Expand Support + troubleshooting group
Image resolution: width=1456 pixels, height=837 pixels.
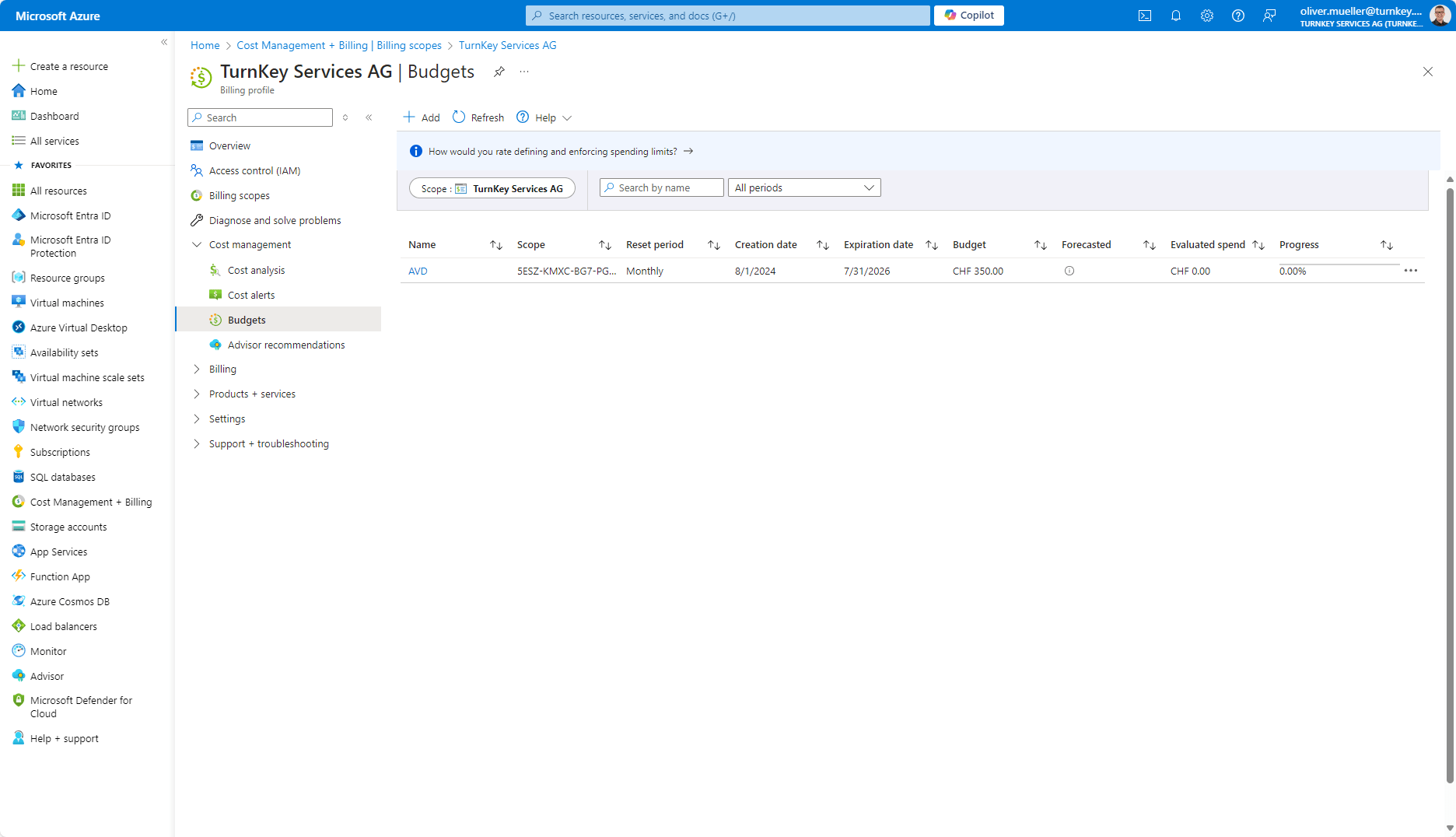[197, 443]
